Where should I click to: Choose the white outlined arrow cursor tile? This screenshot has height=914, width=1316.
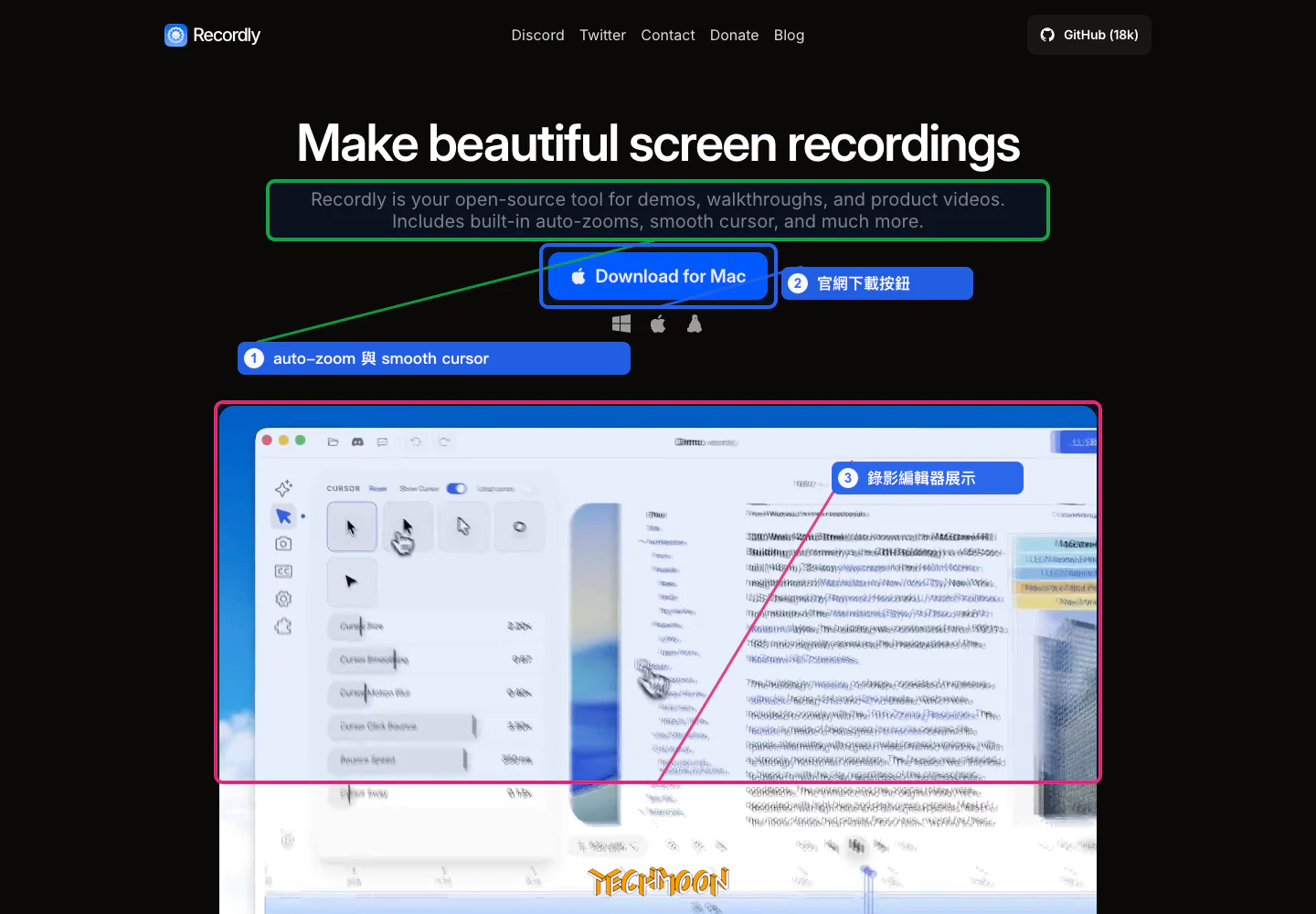click(x=463, y=526)
